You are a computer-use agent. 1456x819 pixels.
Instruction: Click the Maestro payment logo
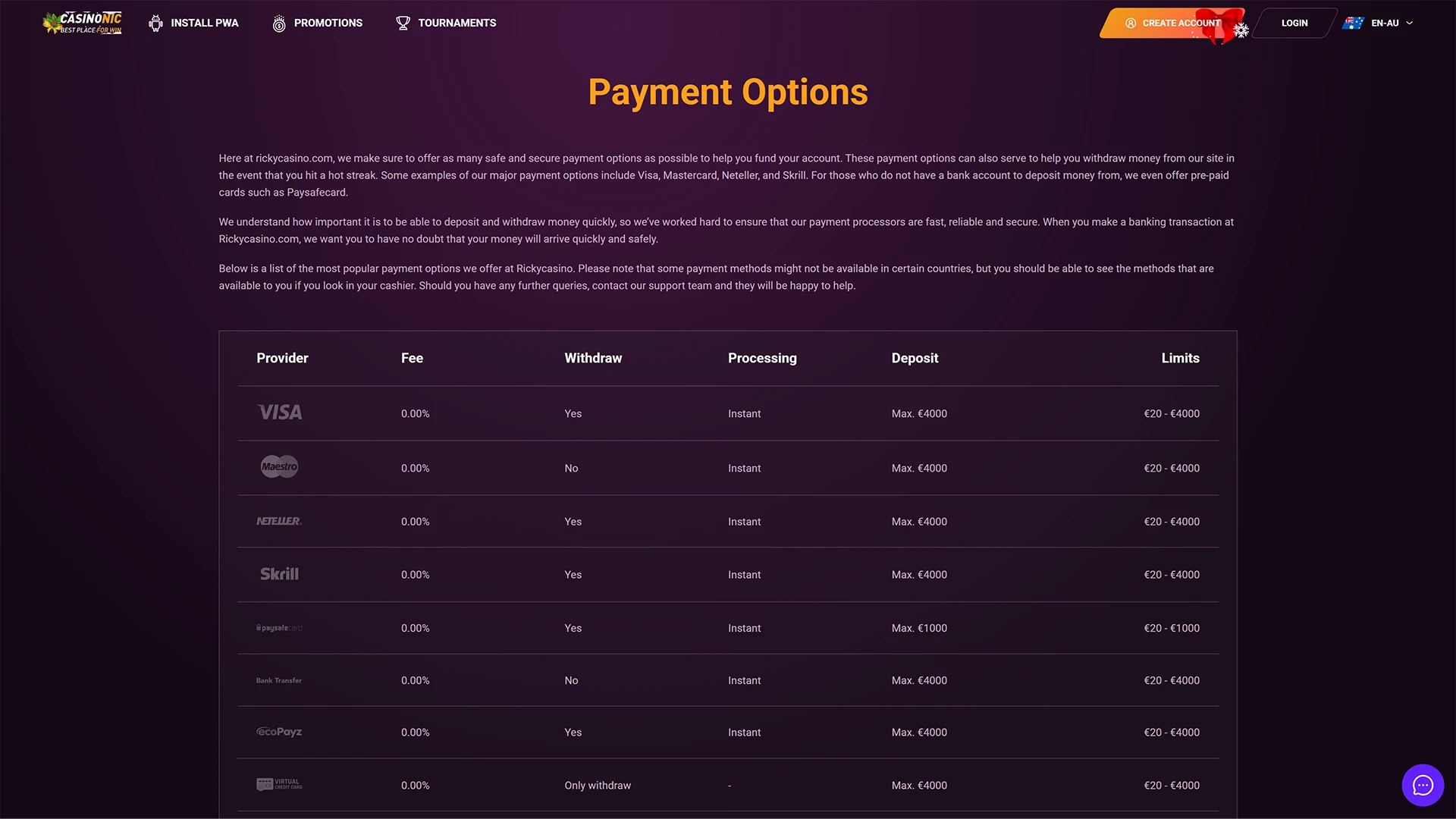(x=279, y=466)
